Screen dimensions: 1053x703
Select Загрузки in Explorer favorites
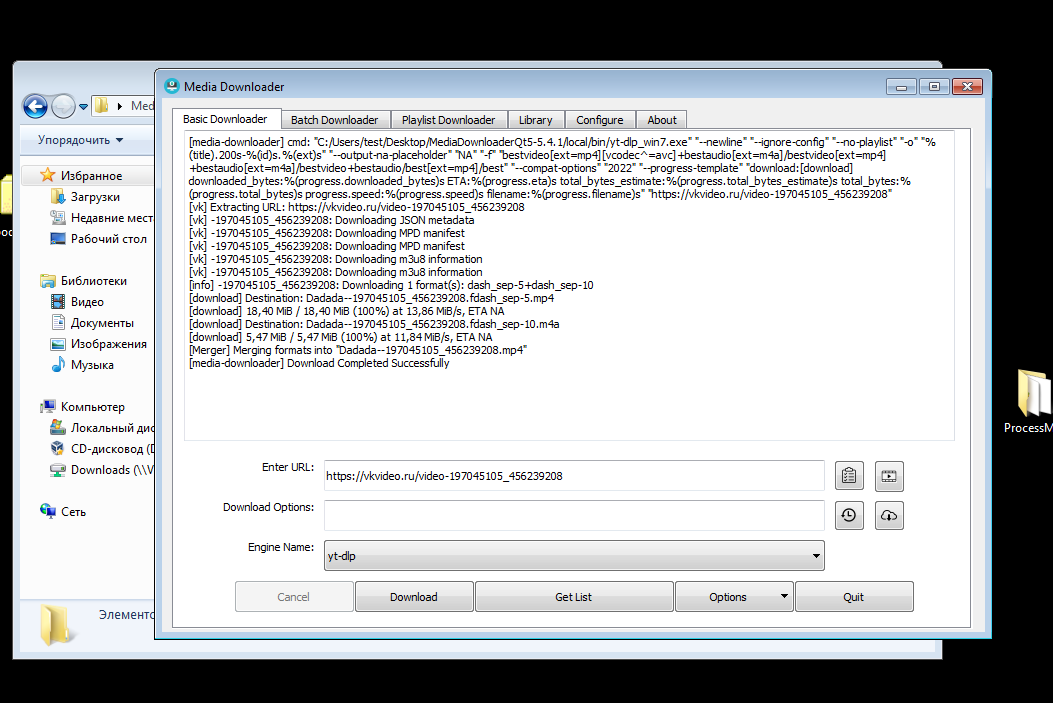coord(94,197)
